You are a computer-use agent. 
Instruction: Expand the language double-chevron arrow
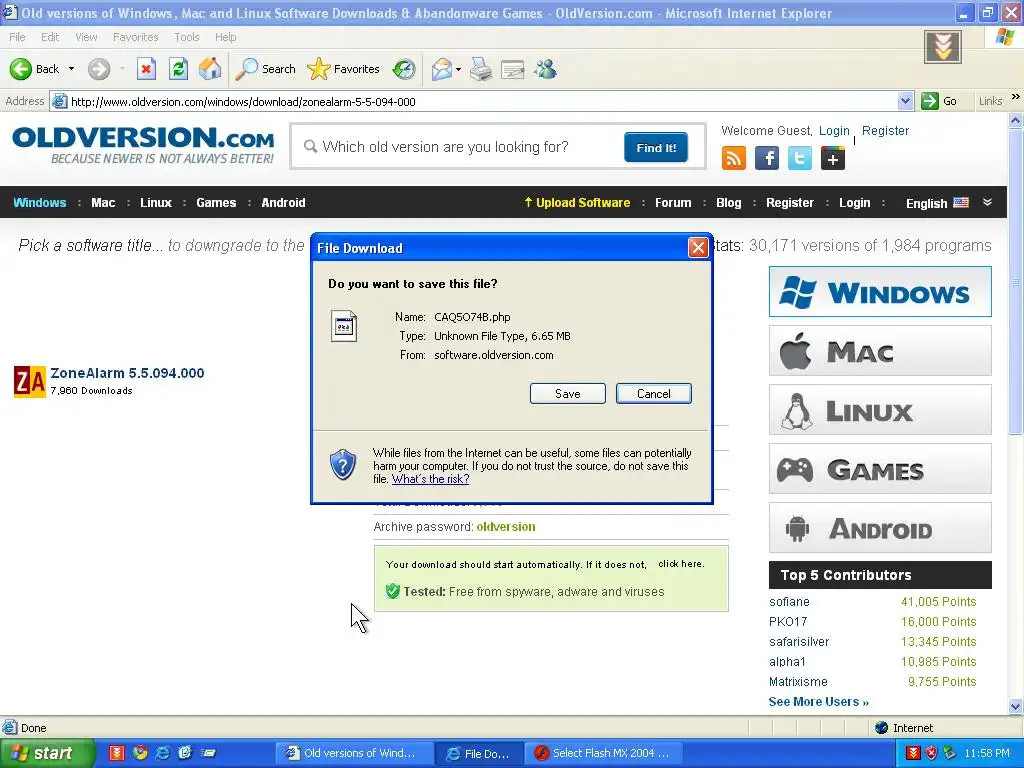coord(987,202)
